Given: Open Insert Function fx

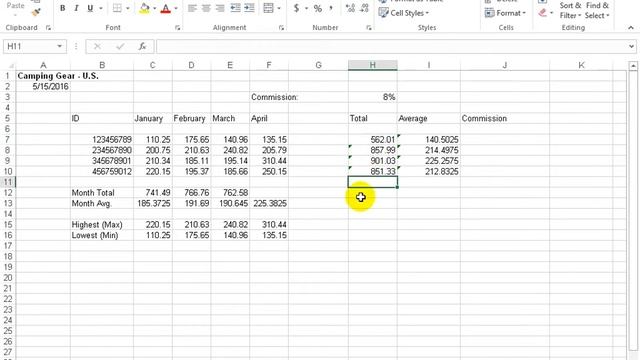Looking at the screenshot, I should (x=142, y=47).
